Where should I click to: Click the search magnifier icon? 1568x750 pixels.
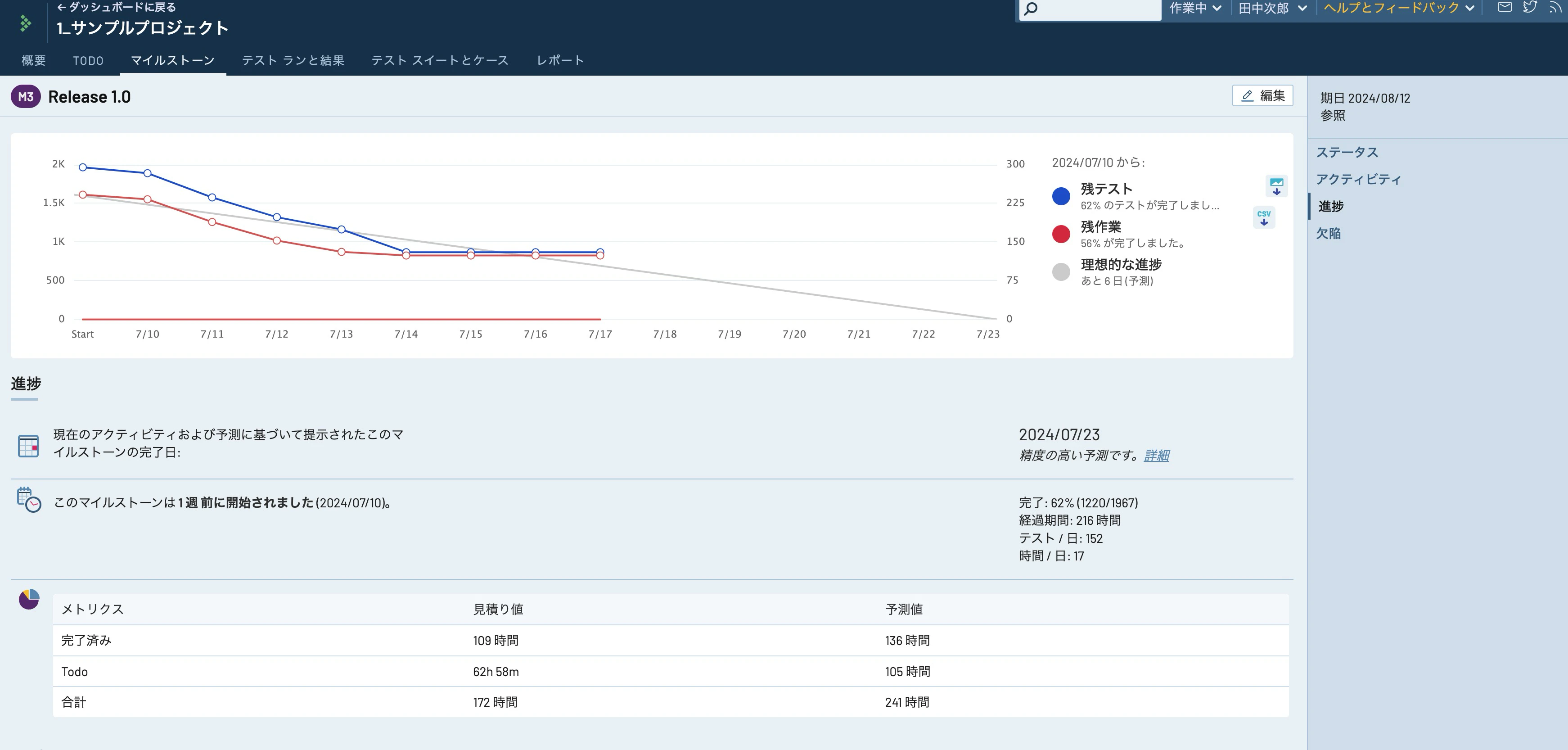coord(1031,9)
